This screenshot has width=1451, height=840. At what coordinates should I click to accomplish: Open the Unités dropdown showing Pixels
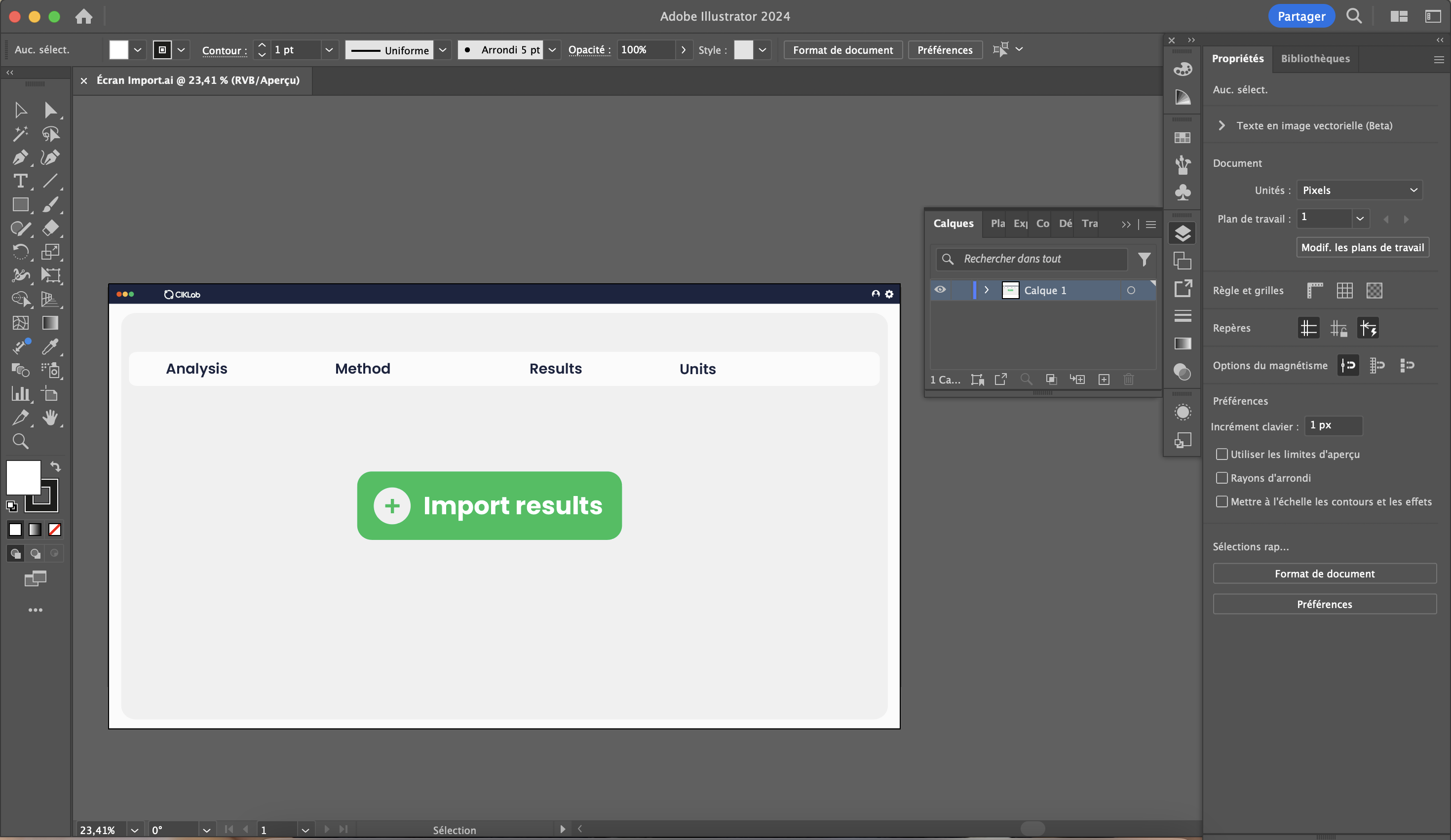coord(1359,190)
